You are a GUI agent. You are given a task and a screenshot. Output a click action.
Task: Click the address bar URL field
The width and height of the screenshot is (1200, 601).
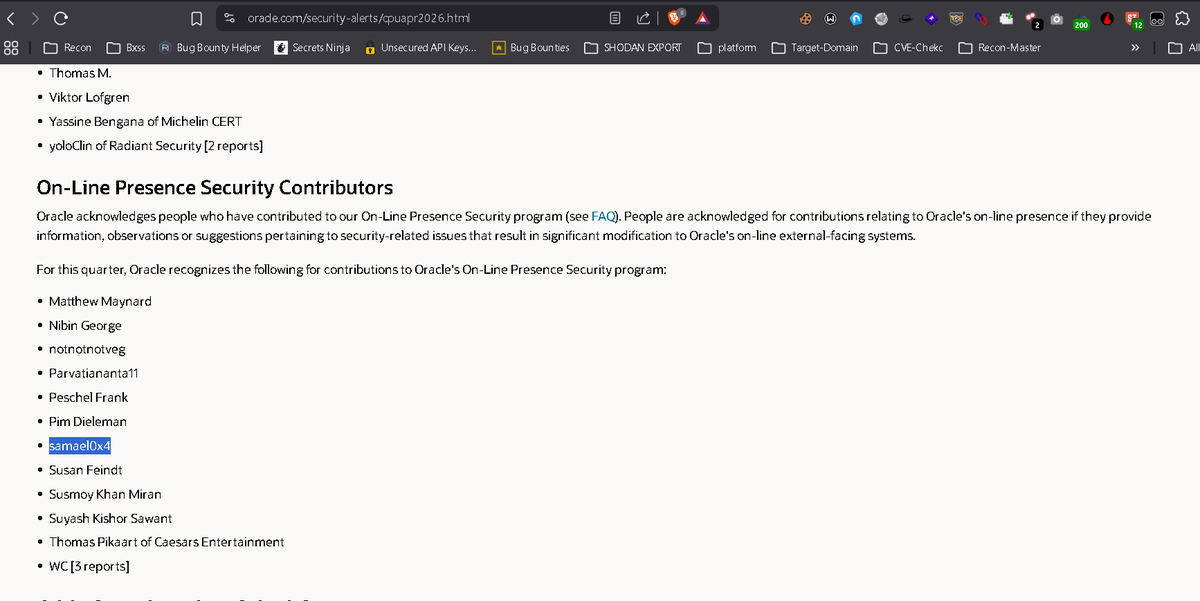click(x=420, y=18)
